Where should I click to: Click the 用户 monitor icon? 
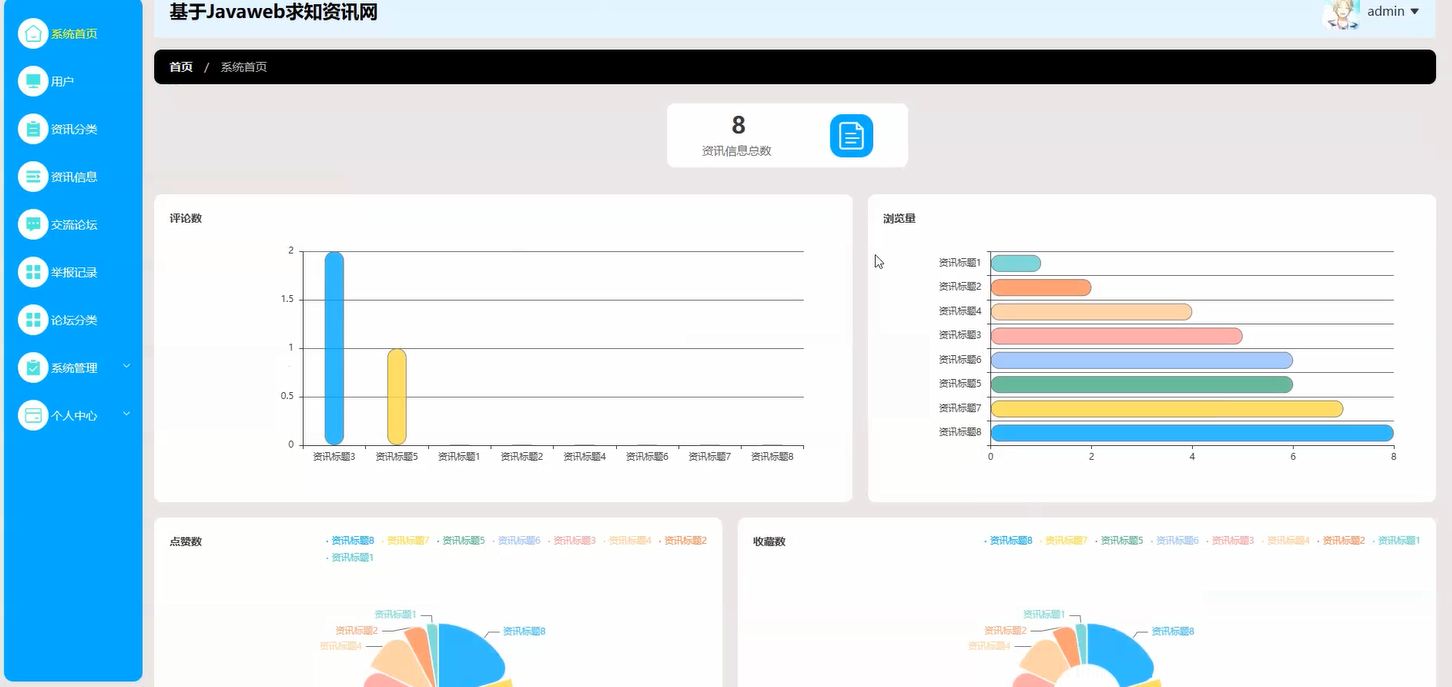pyautogui.click(x=33, y=81)
